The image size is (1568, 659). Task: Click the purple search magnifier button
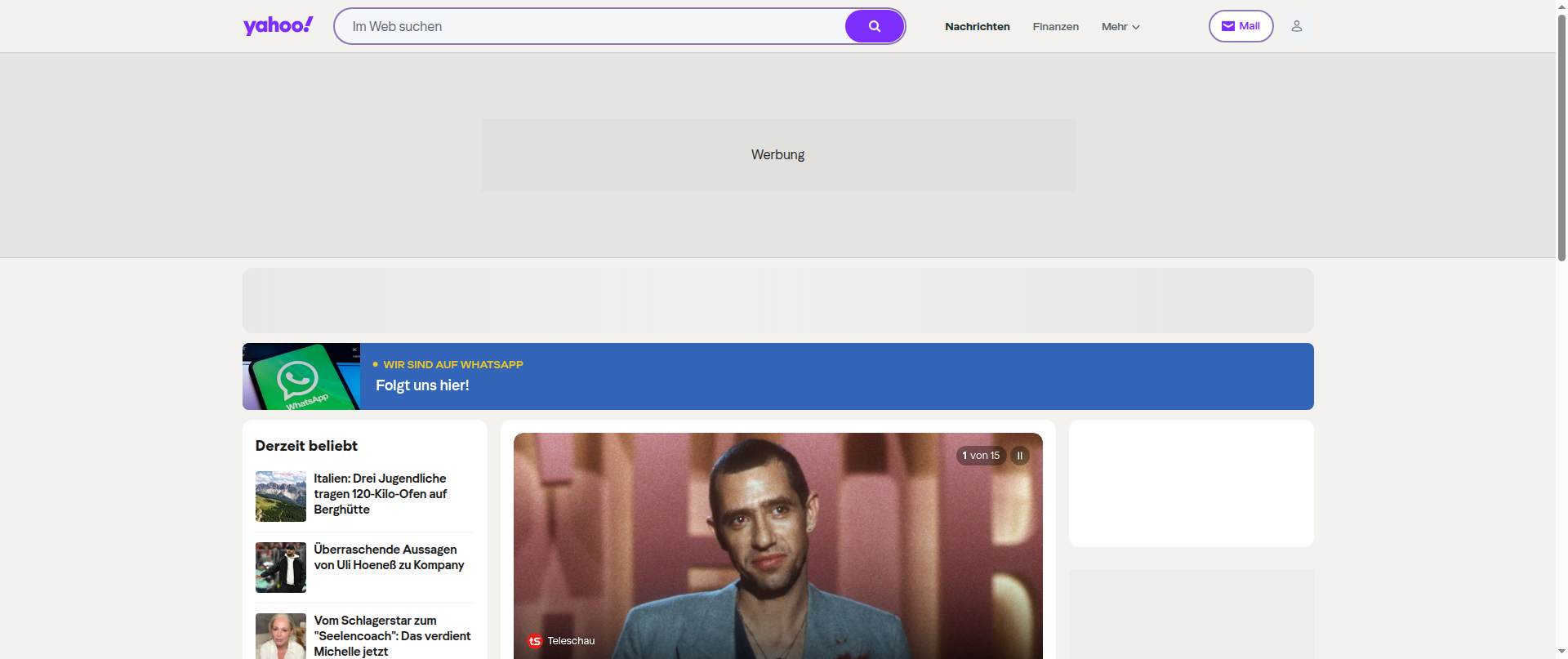click(874, 26)
